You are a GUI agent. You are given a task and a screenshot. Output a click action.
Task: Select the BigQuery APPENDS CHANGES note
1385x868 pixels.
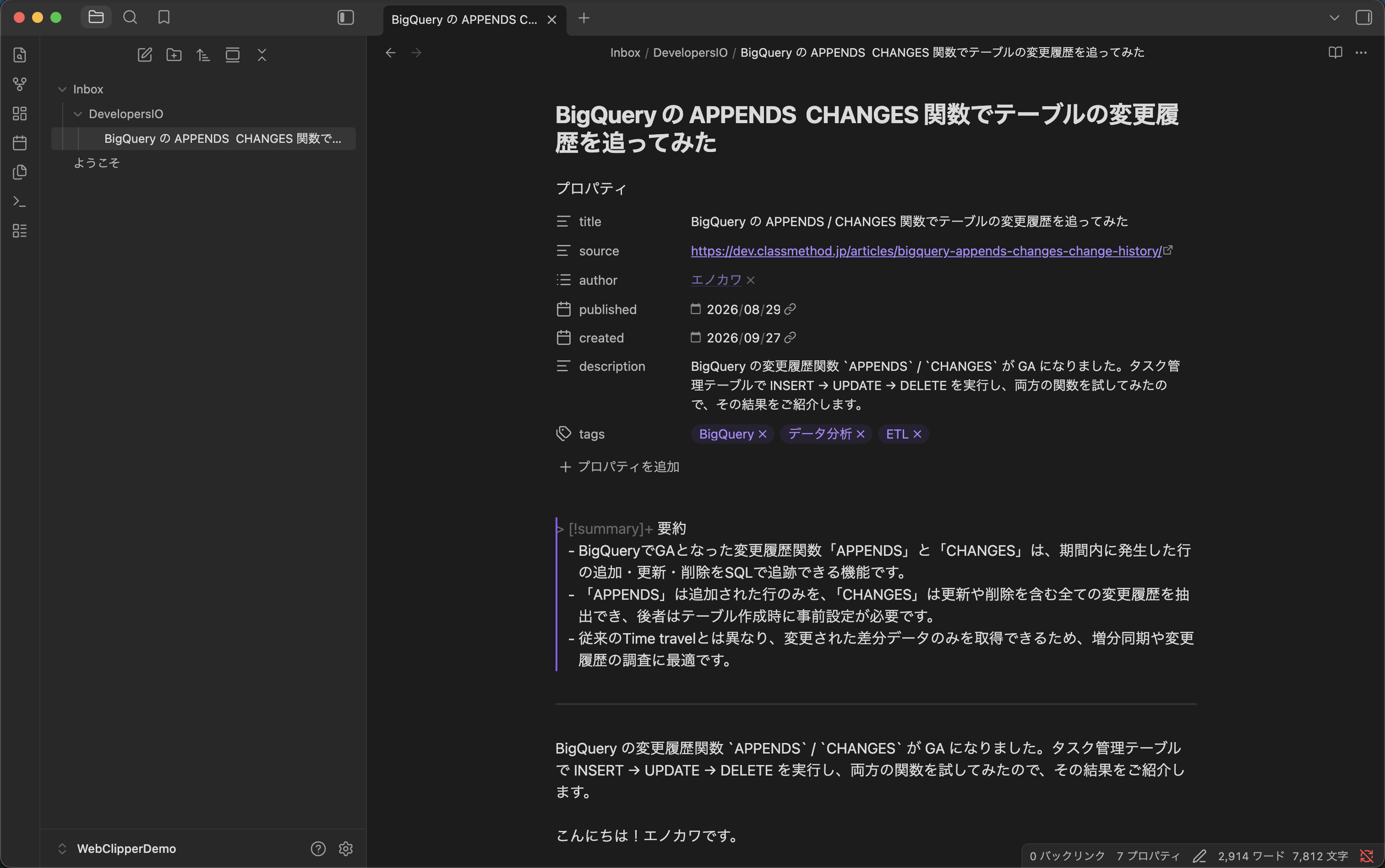tap(203, 139)
